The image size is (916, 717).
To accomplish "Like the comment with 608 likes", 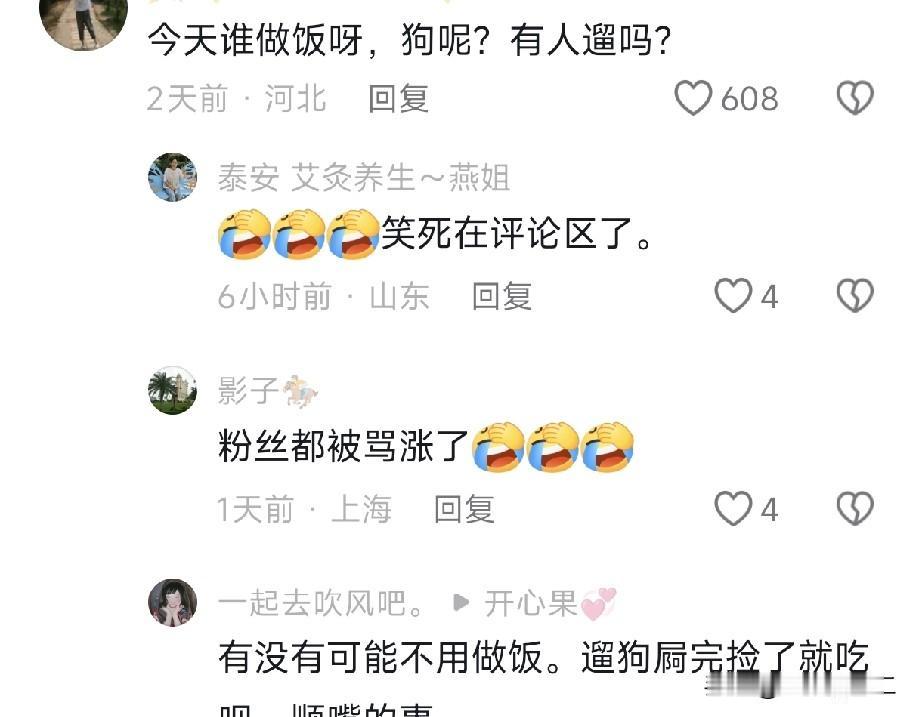I will click(693, 98).
